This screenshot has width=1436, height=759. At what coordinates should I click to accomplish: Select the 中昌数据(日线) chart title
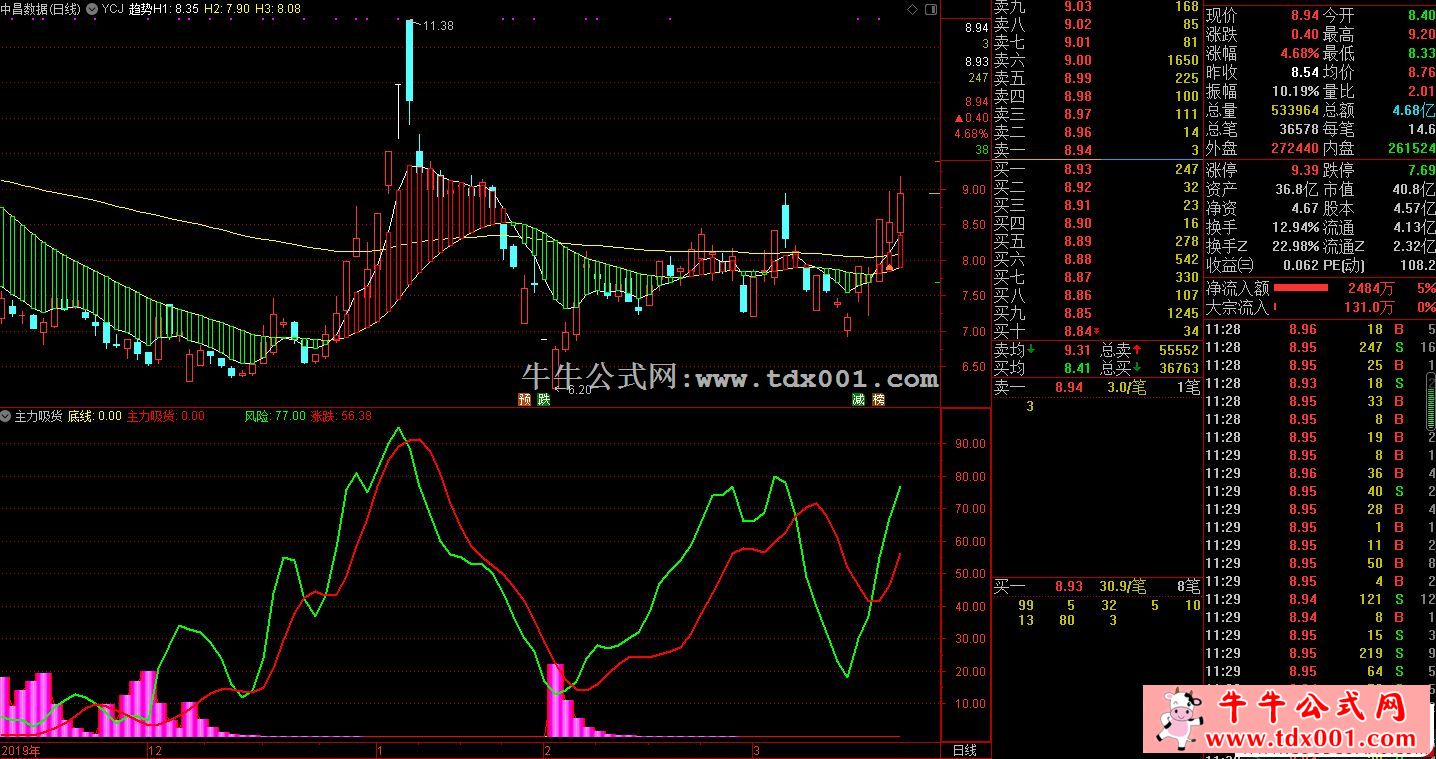(42, 8)
